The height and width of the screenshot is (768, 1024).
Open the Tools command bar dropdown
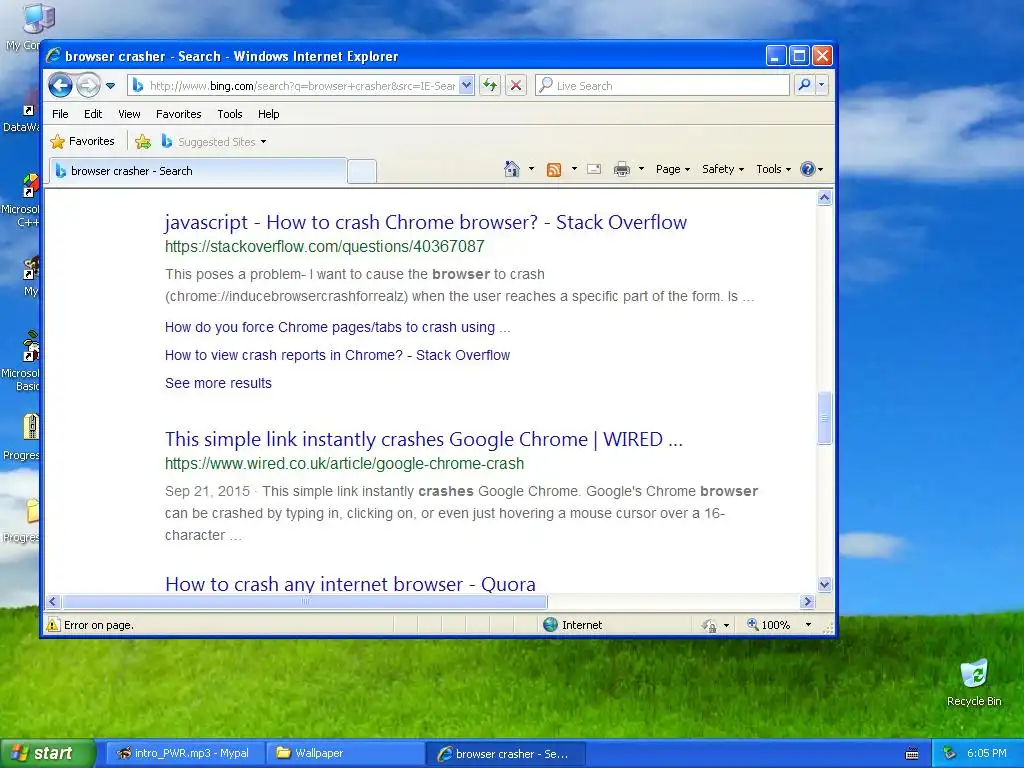point(773,169)
